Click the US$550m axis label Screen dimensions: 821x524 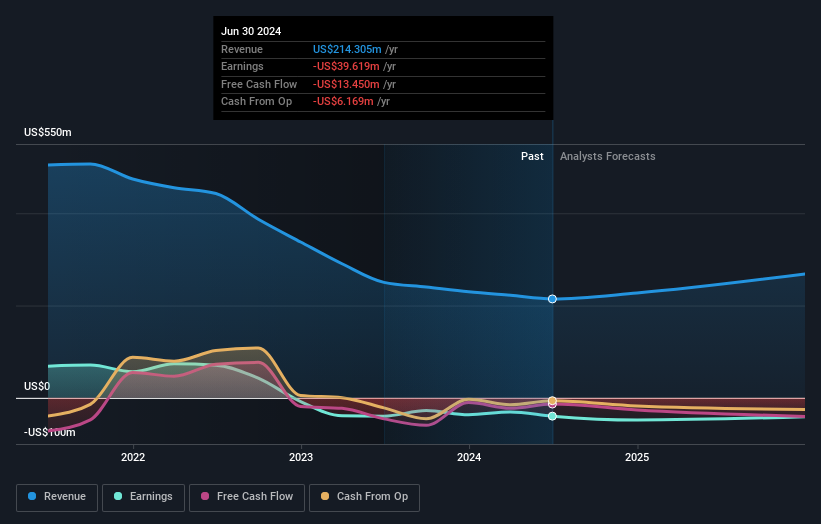[48, 132]
